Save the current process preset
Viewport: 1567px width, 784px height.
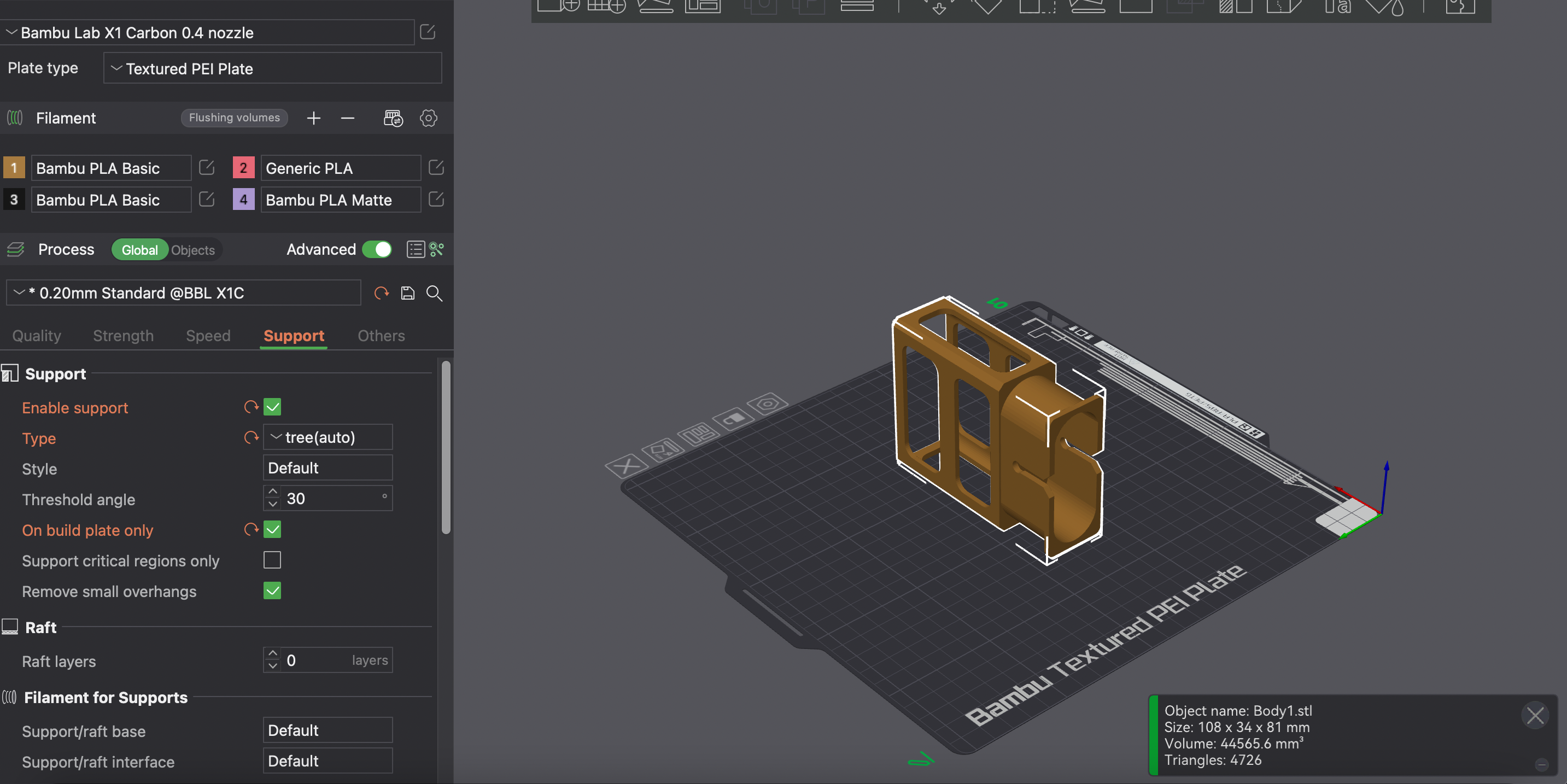click(407, 293)
